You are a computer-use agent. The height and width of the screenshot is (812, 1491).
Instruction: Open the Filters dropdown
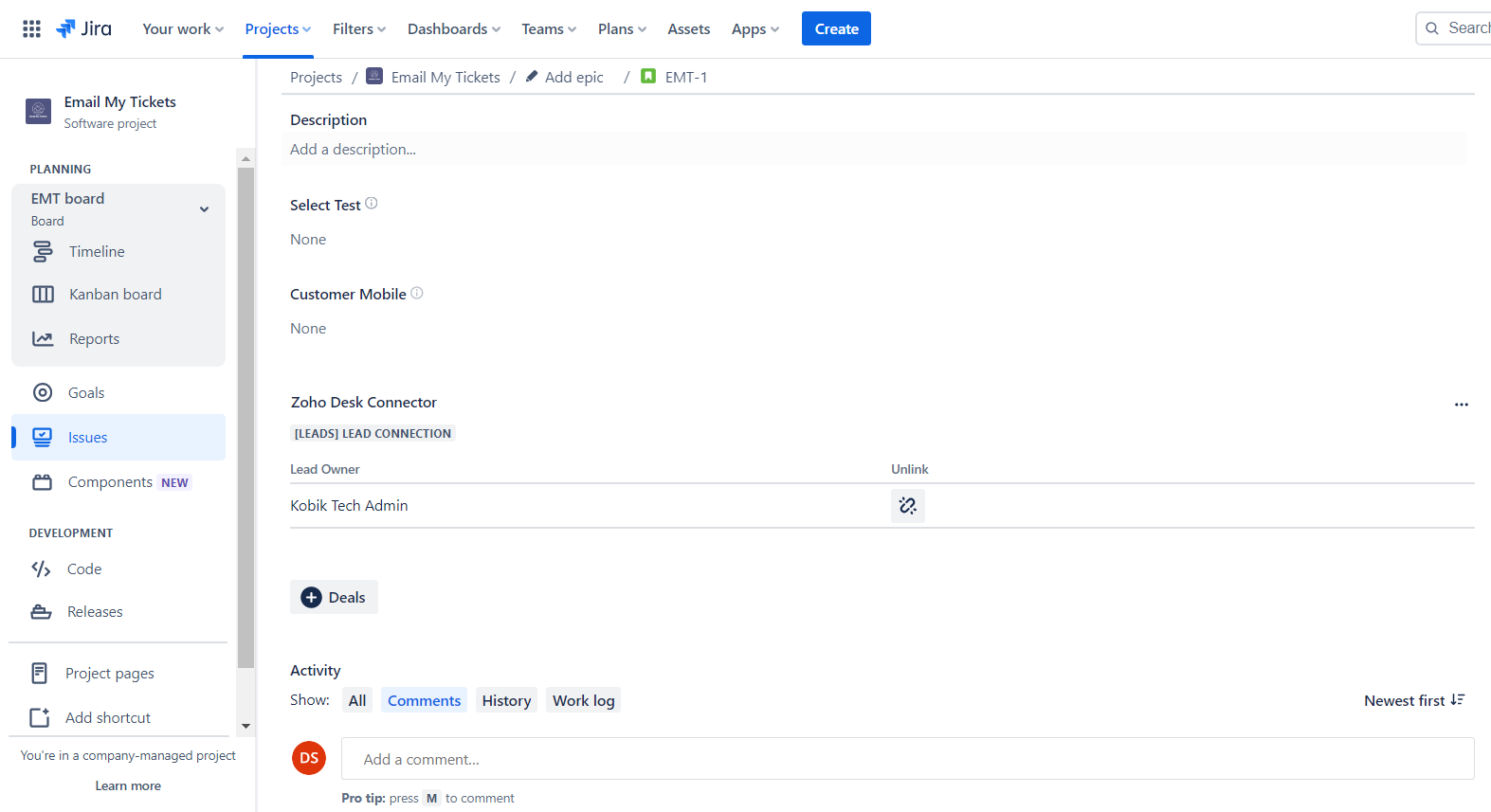tap(359, 28)
